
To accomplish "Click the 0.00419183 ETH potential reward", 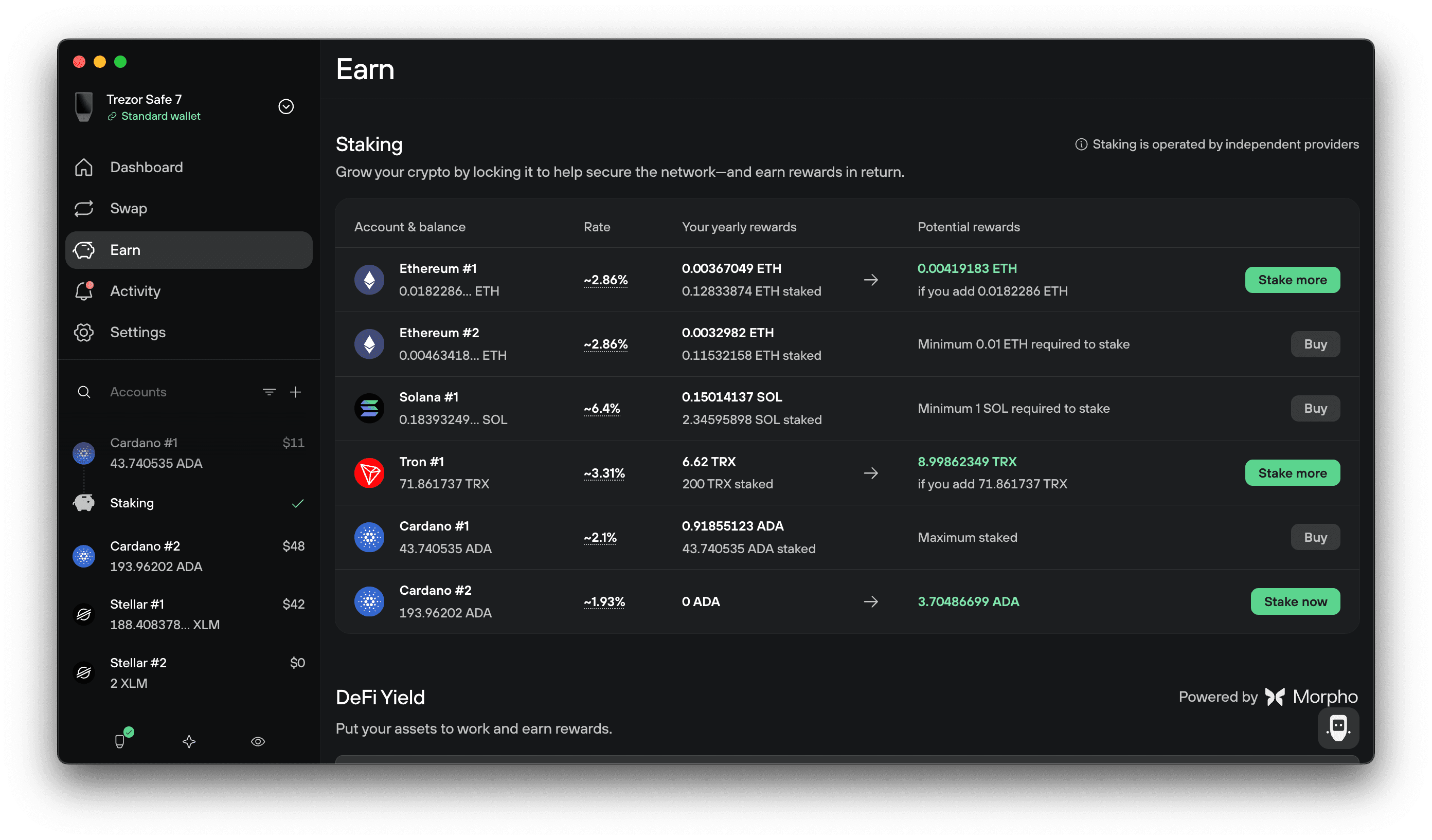I will (x=967, y=269).
